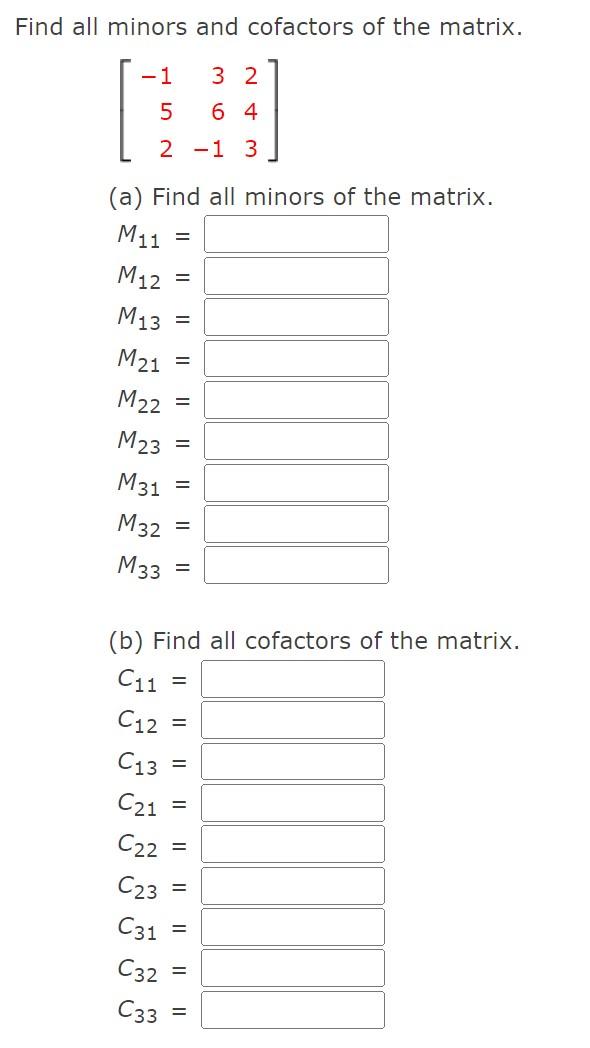
Task: Click the M22 minor input field
Action: [x=296, y=399]
